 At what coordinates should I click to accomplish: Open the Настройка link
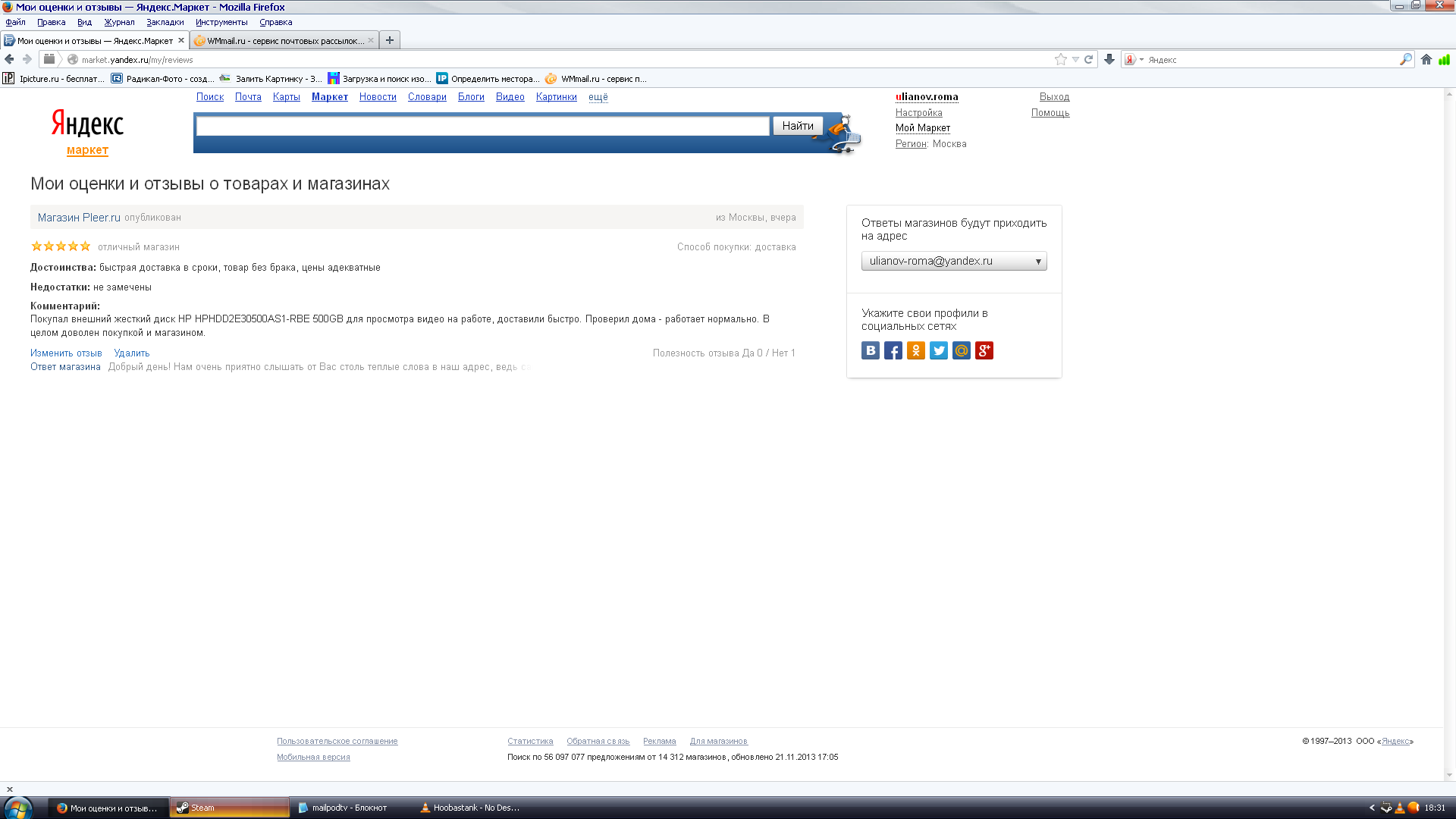919,113
